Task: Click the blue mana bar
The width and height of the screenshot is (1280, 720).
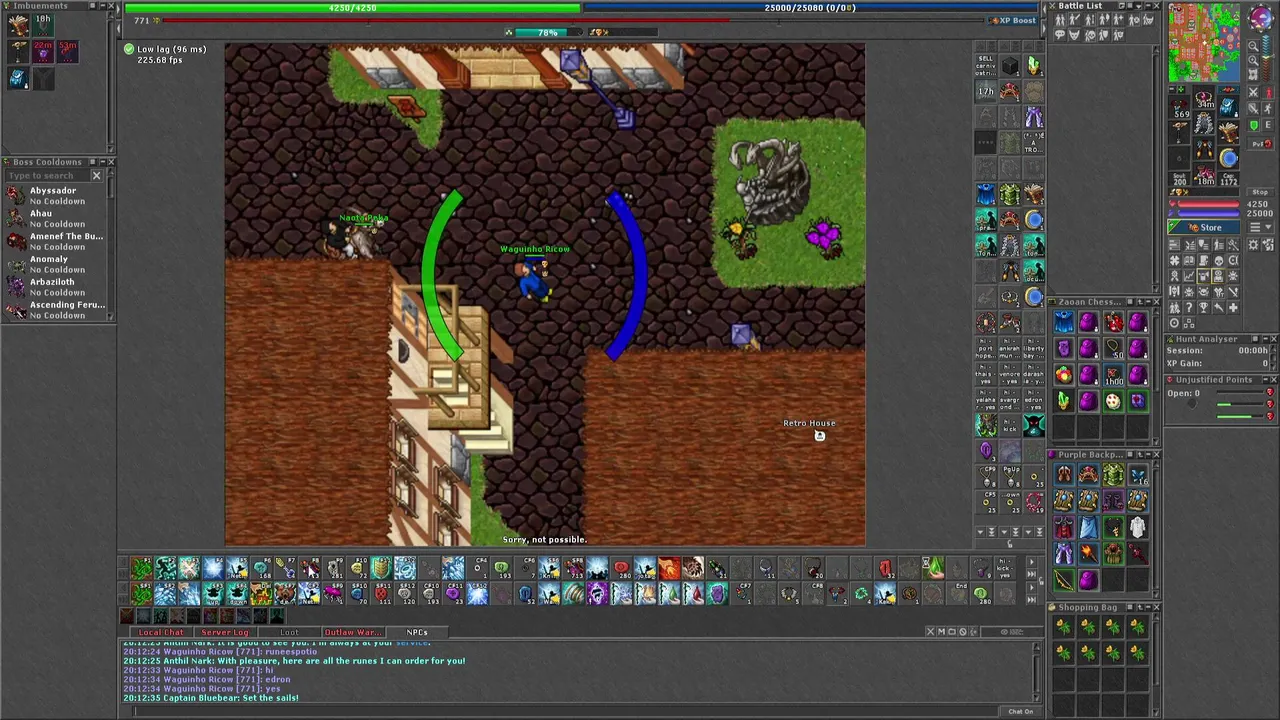Action: [x=810, y=7]
